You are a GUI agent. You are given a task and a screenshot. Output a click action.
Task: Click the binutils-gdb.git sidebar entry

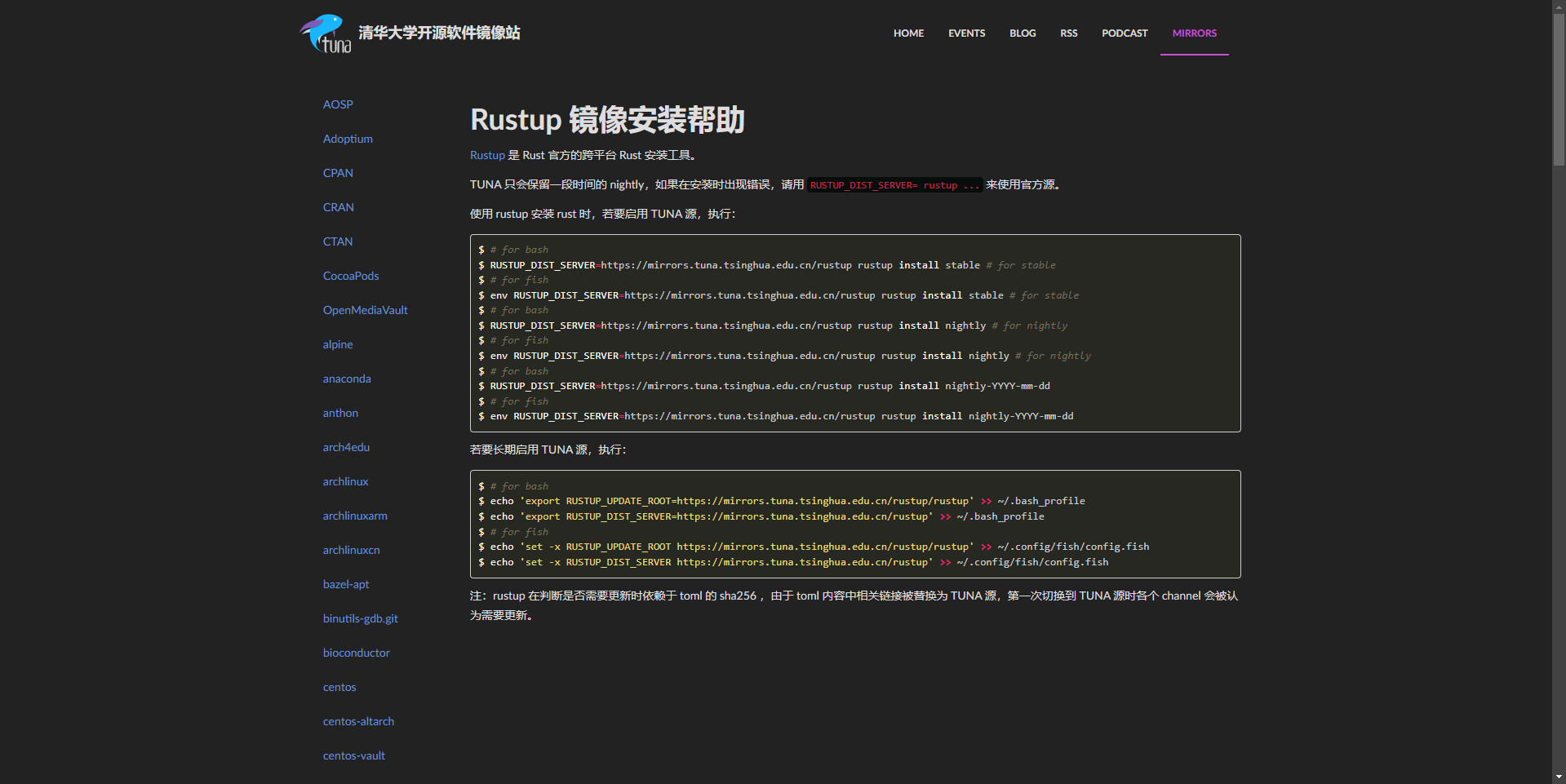(360, 618)
